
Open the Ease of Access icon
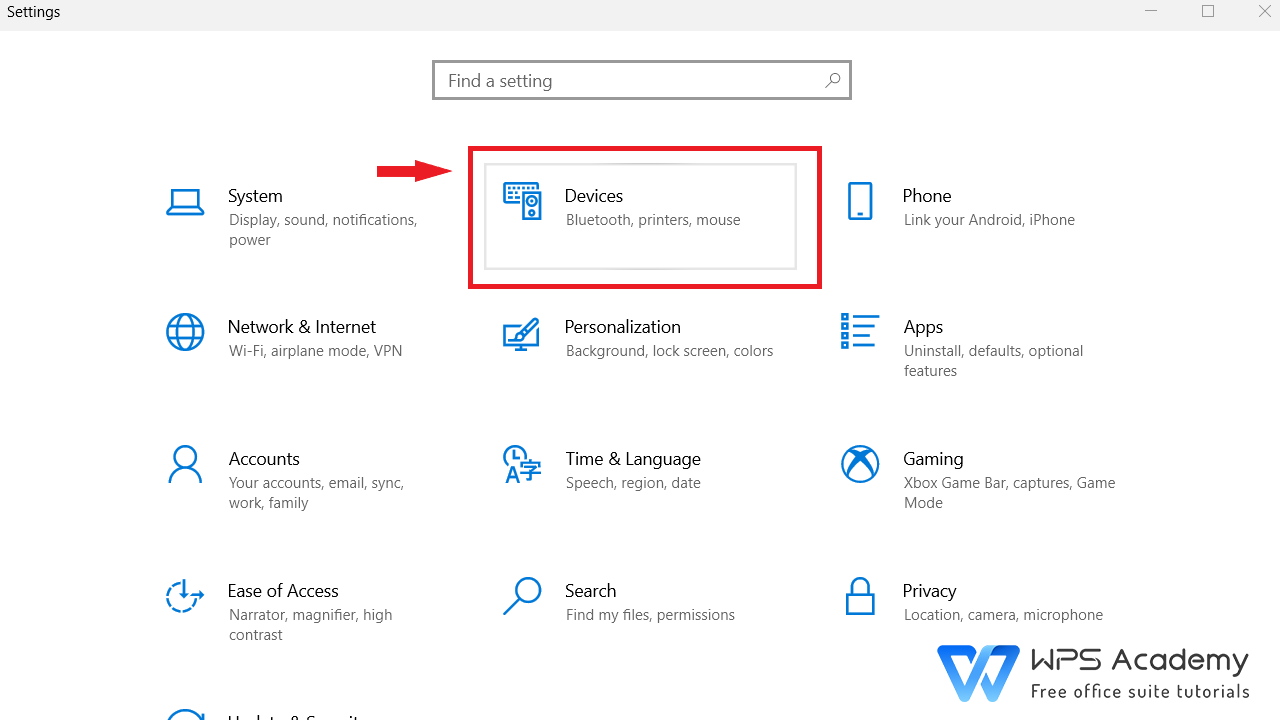[185, 596]
